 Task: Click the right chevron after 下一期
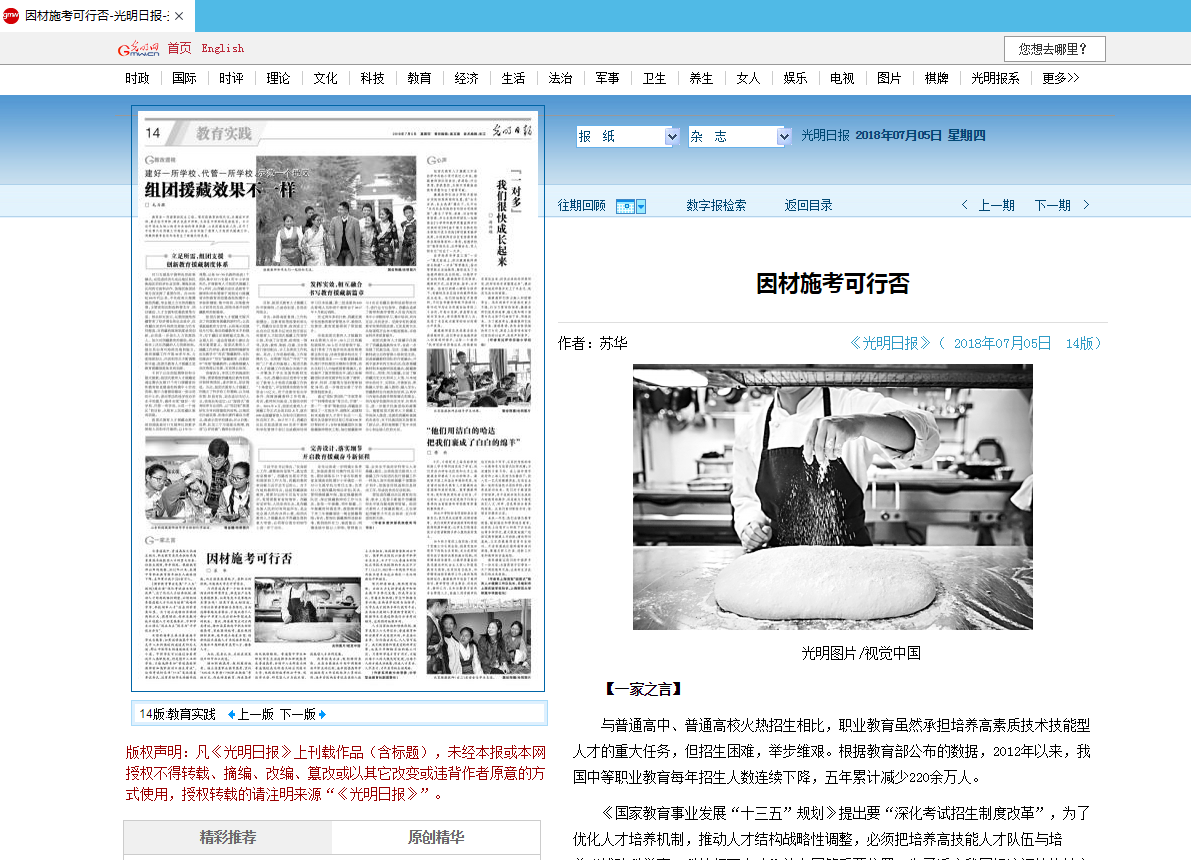[x=1086, y=204]
